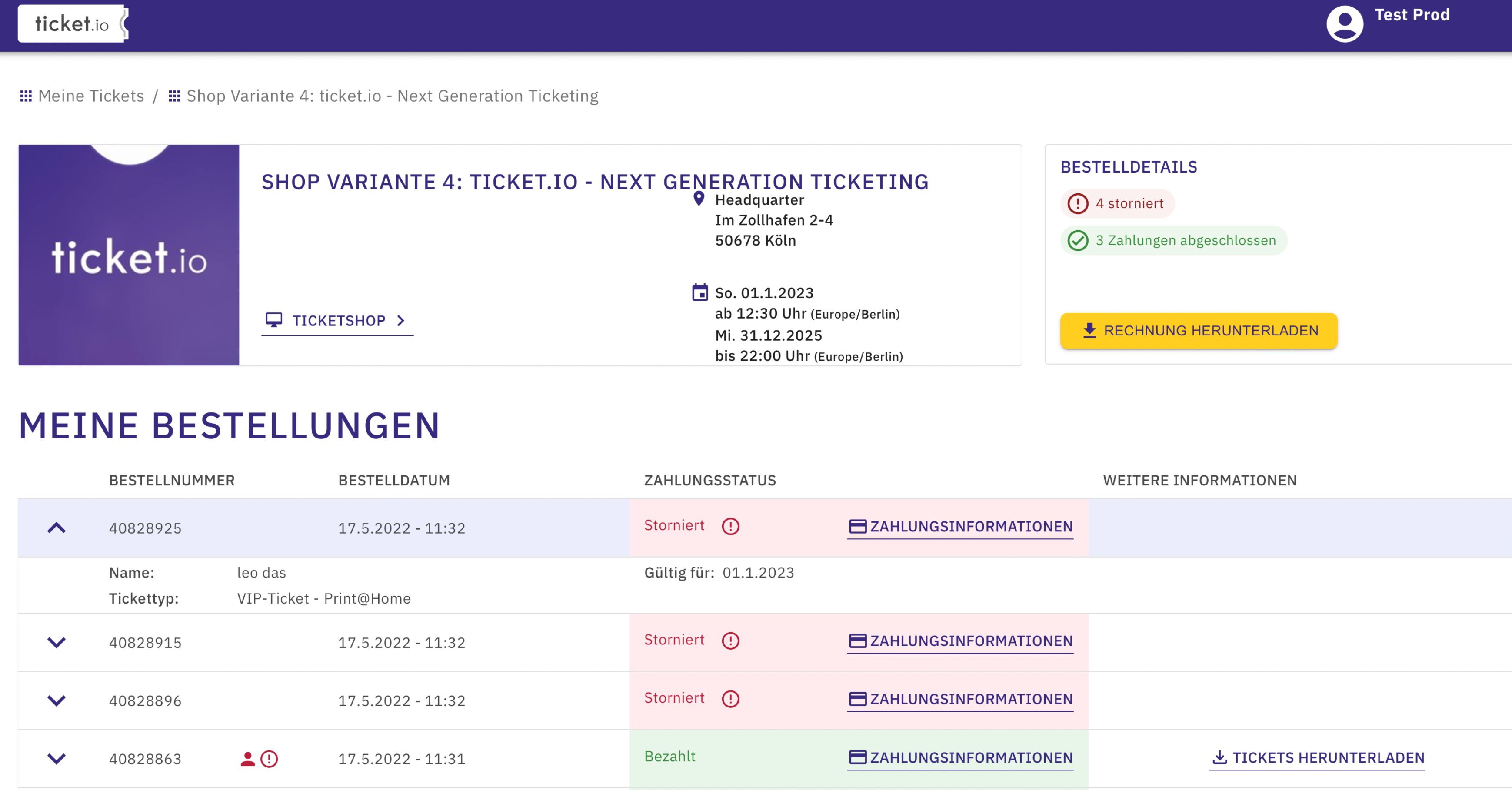Open Shop Variante 4 breadcrumb link

[392, 96]
